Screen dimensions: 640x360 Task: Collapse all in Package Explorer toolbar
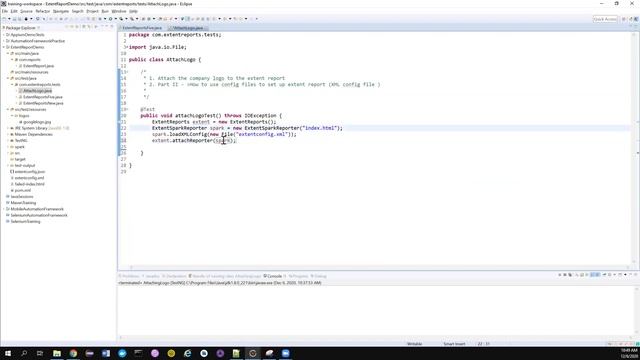[x=84, y=27]
